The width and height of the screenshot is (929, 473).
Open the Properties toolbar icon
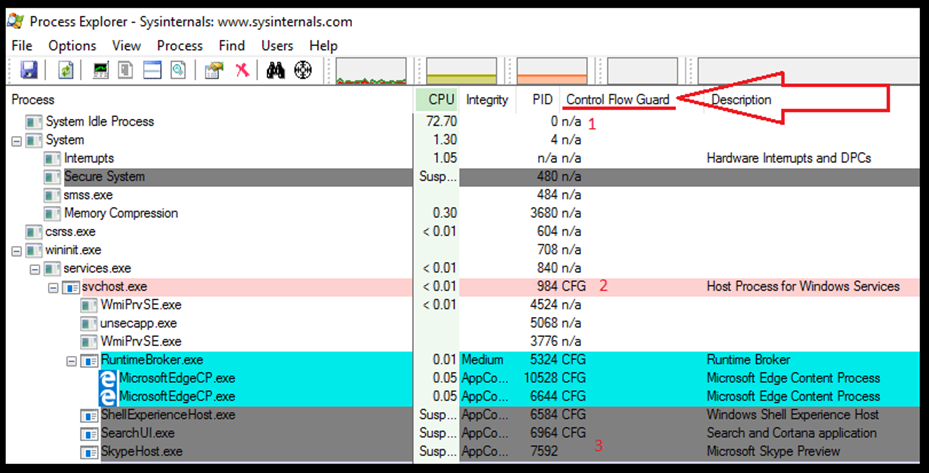pyautogui.click(x=214, y=71)
